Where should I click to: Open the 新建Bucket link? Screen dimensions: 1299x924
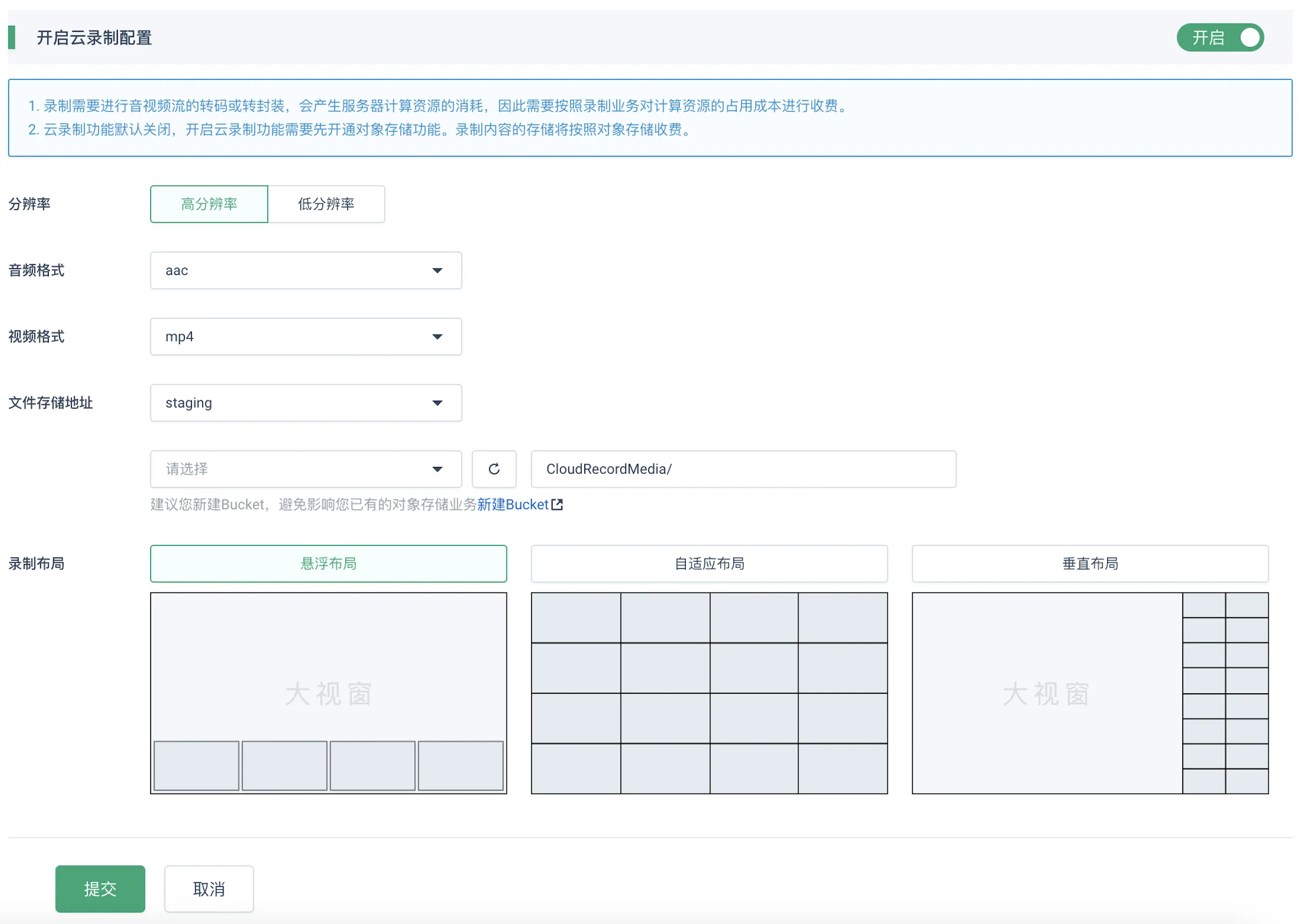click(x=512, y=505)
